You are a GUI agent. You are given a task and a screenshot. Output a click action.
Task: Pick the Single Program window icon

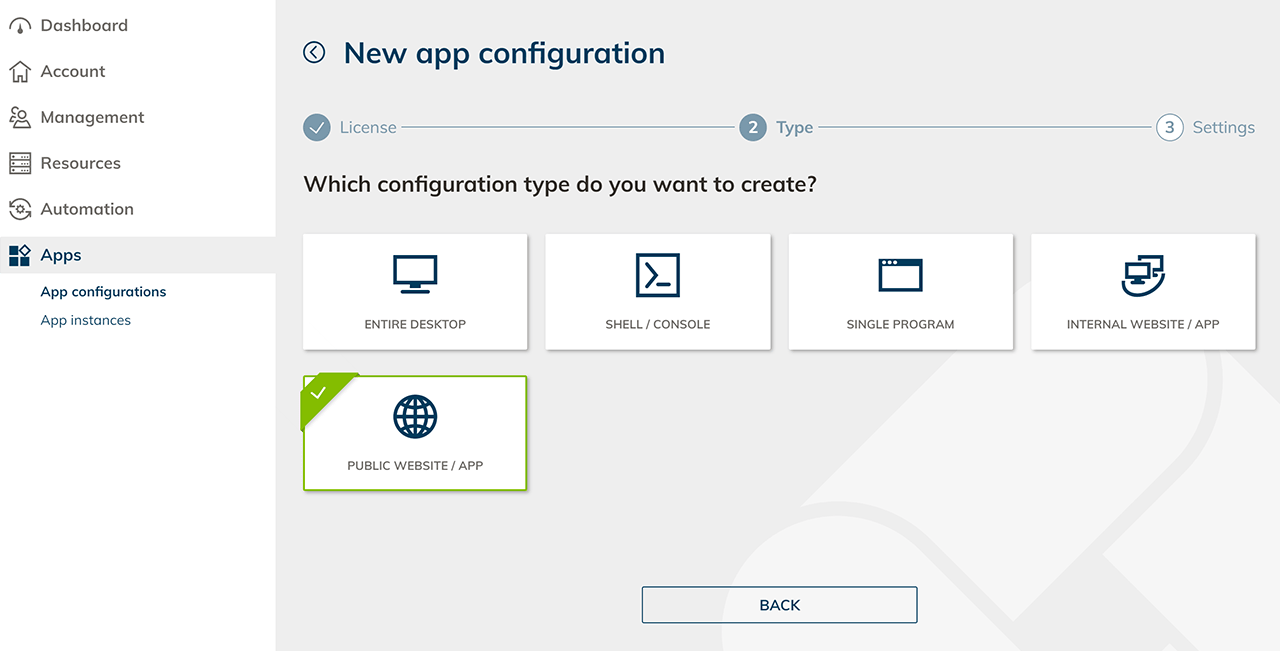[x=900, y=274]
